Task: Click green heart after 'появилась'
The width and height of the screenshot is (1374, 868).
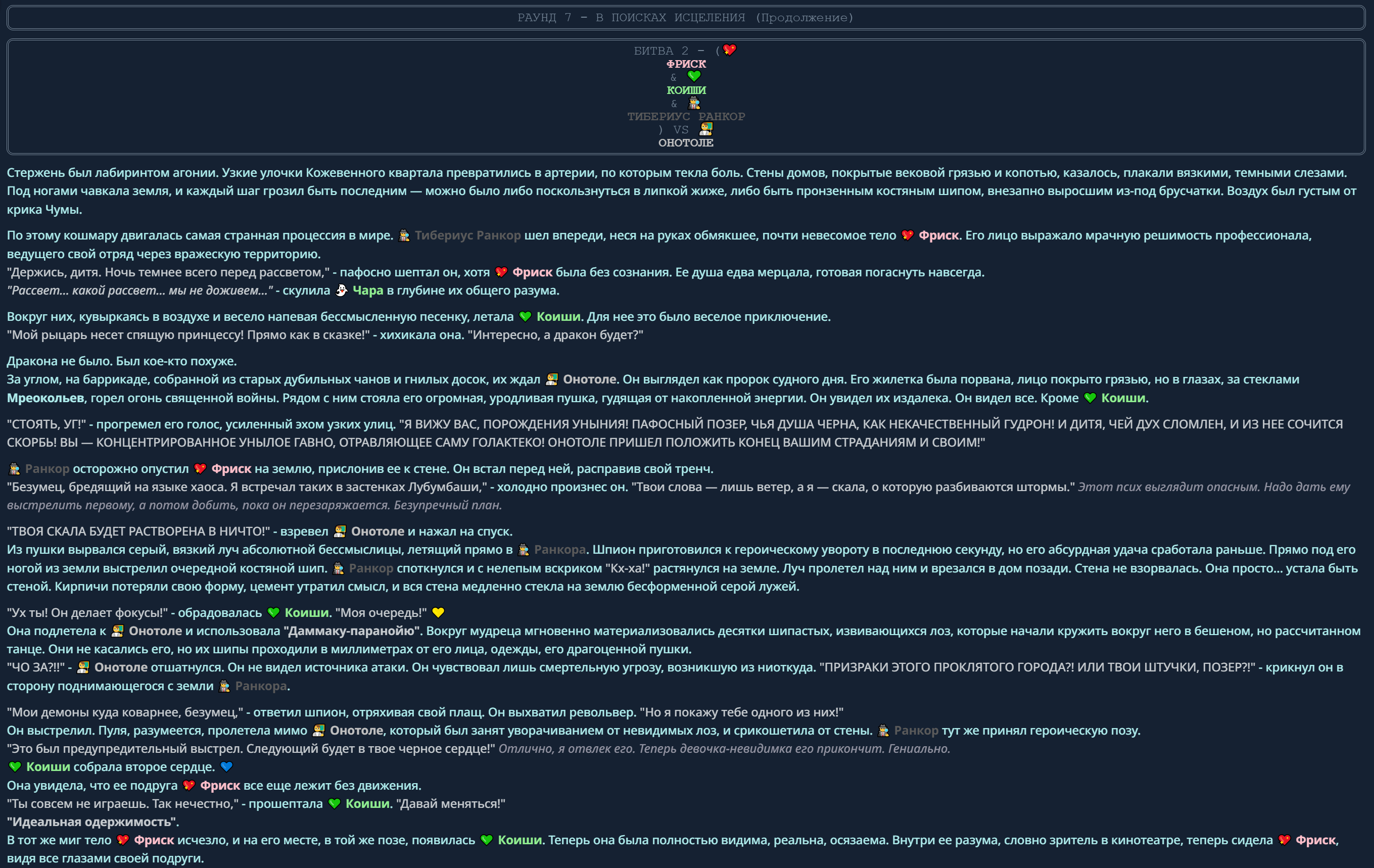Action: coord(487,840)
